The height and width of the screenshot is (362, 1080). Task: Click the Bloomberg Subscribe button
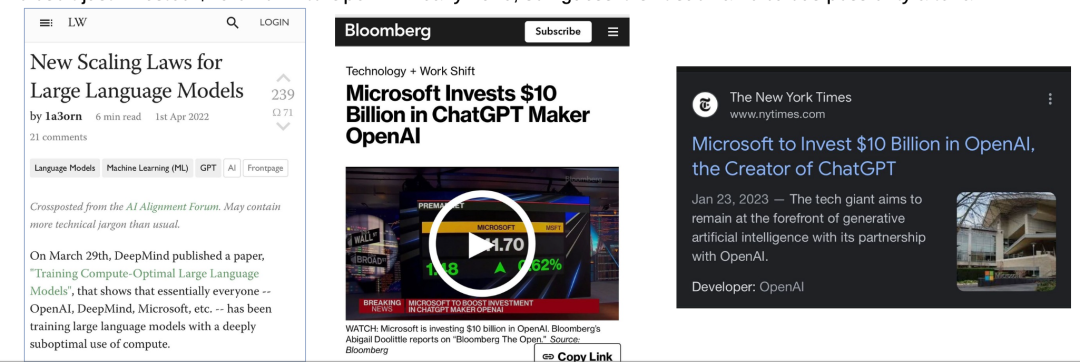pos(558,32)
